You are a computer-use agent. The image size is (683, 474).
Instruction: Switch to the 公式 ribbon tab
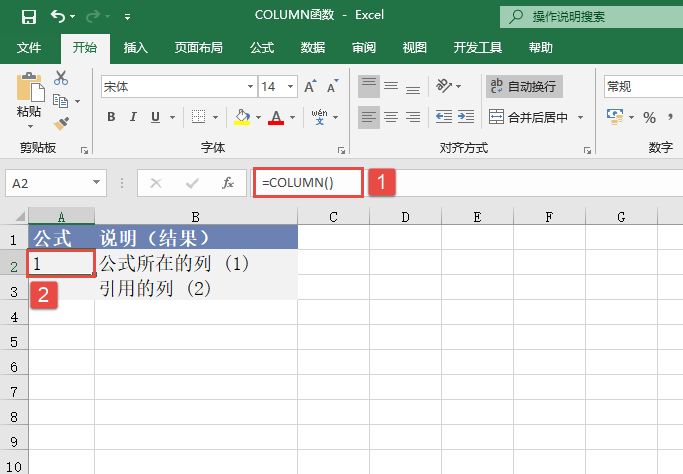tap(262, 47)
